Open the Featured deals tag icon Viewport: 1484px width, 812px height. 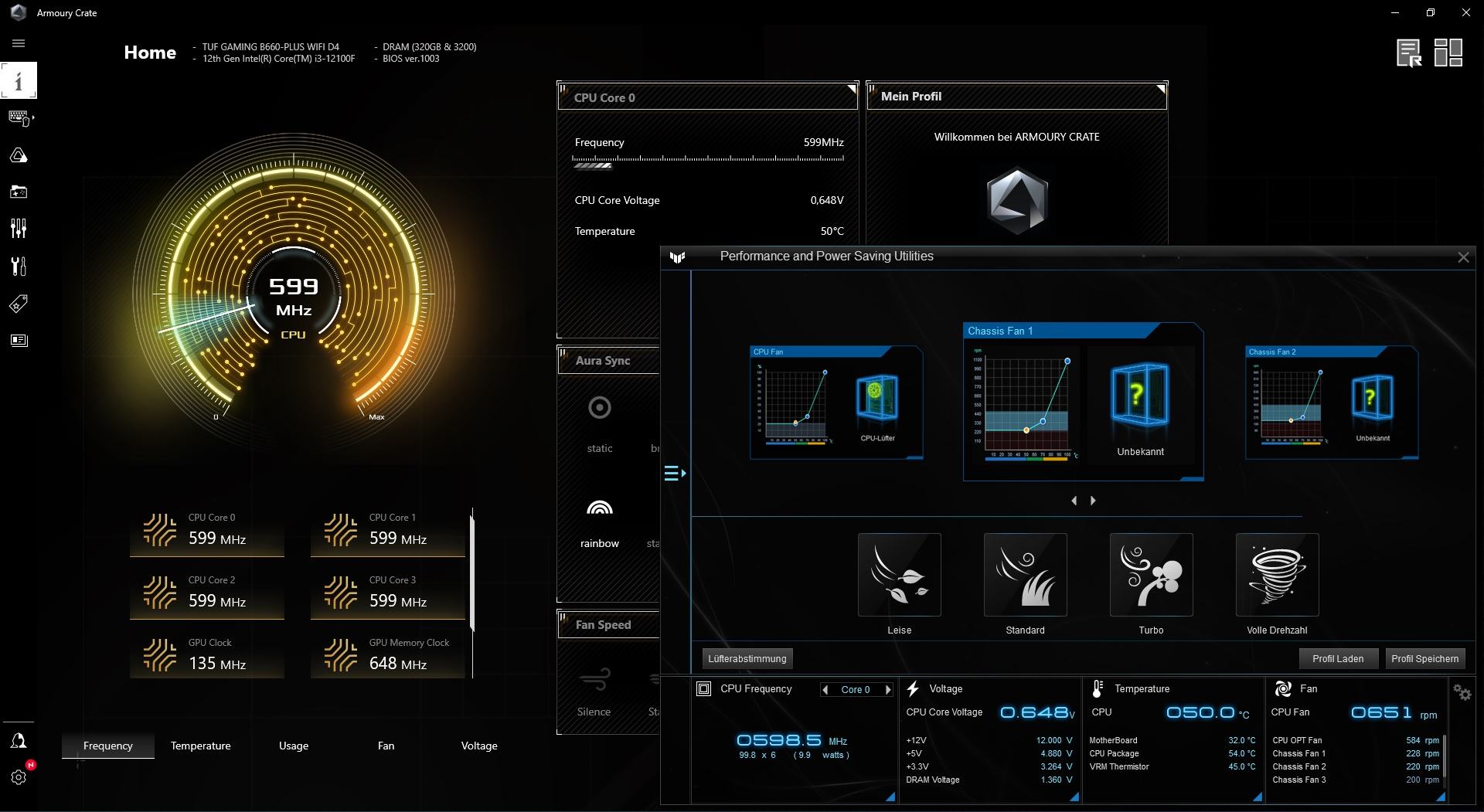19,303
